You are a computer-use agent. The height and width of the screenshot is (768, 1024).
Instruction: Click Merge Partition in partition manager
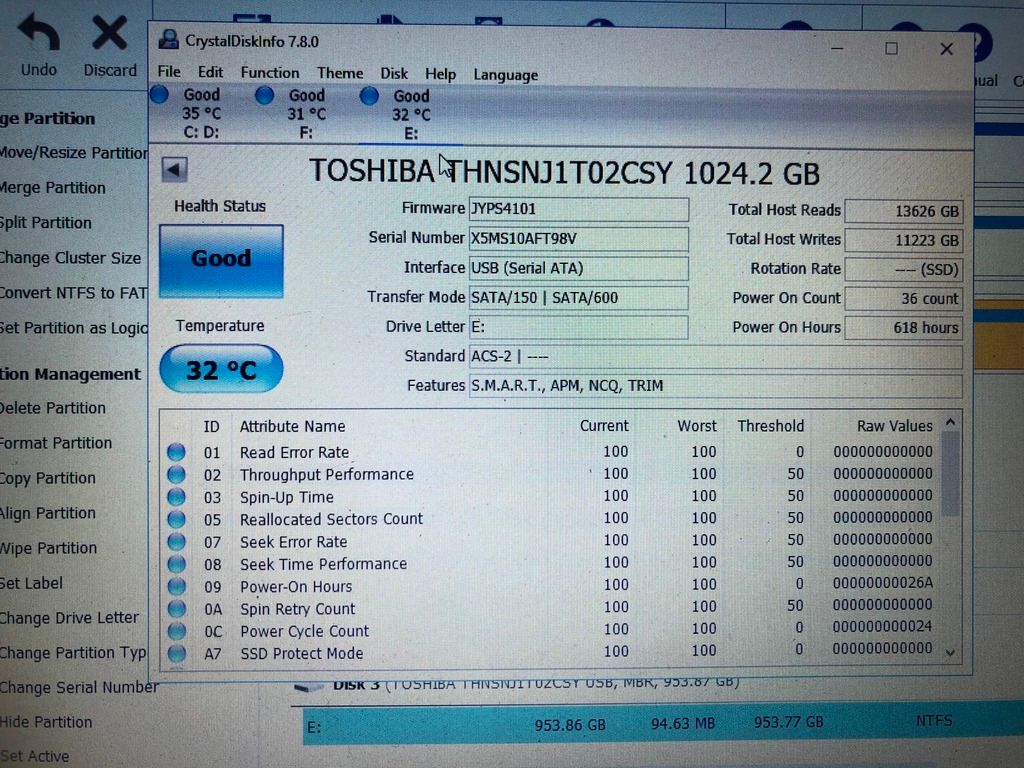(53, 188)
